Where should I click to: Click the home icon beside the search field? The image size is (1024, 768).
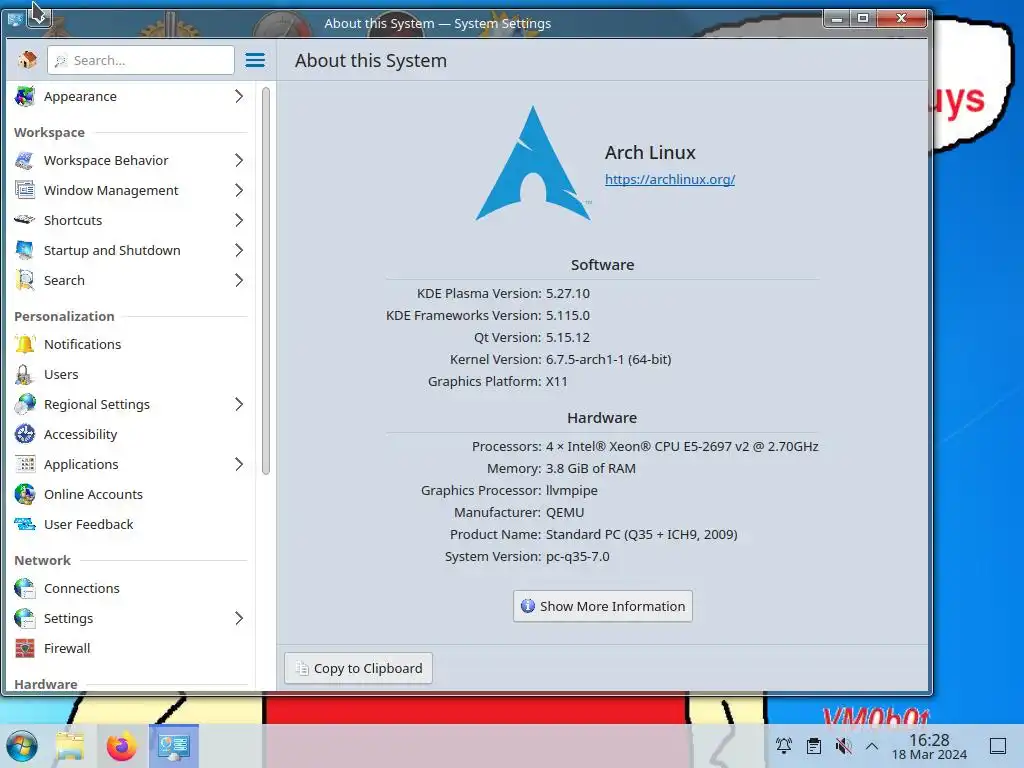click(x=27, y=60)
